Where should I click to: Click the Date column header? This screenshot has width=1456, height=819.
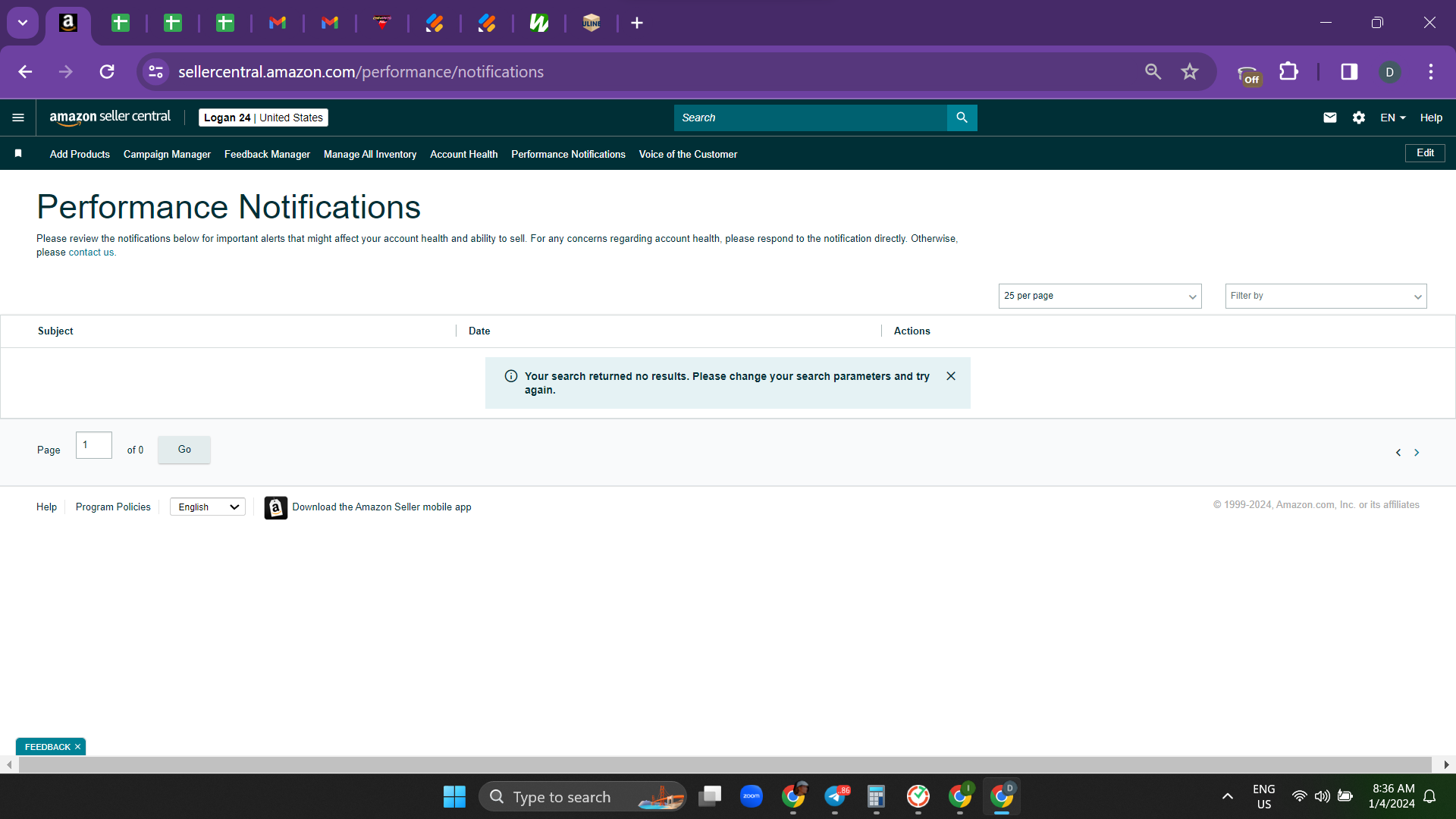tap(479, 331)
